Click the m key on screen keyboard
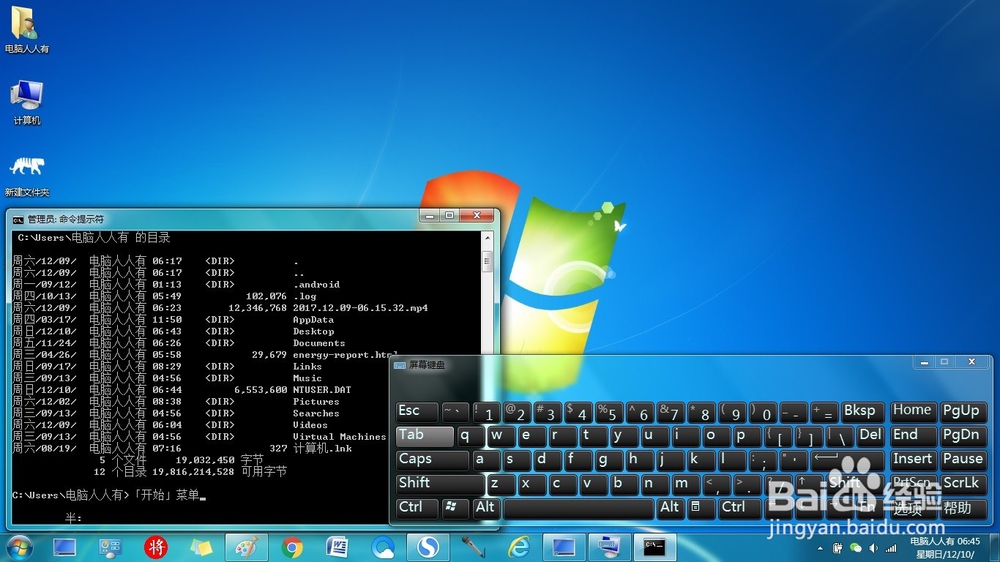Image resolution: width=1000 pixels, height=562 pixels. [686, 484]
